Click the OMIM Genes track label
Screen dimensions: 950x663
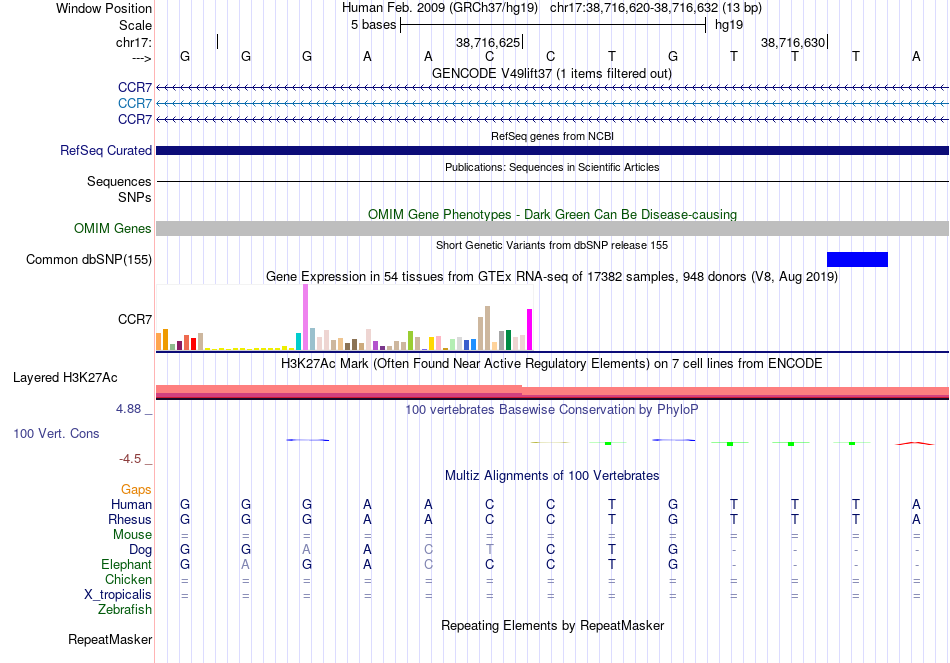[112, 228]
